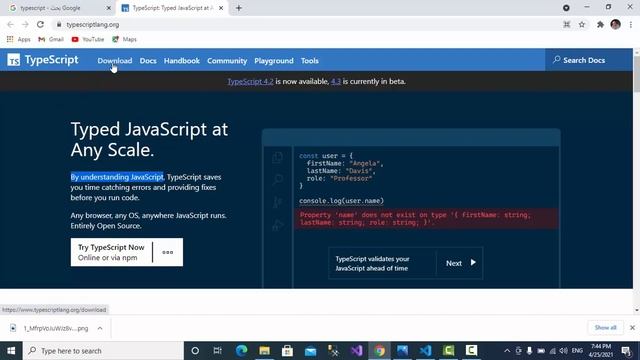Click the Chrome icon on taskbar

(380, 351)
